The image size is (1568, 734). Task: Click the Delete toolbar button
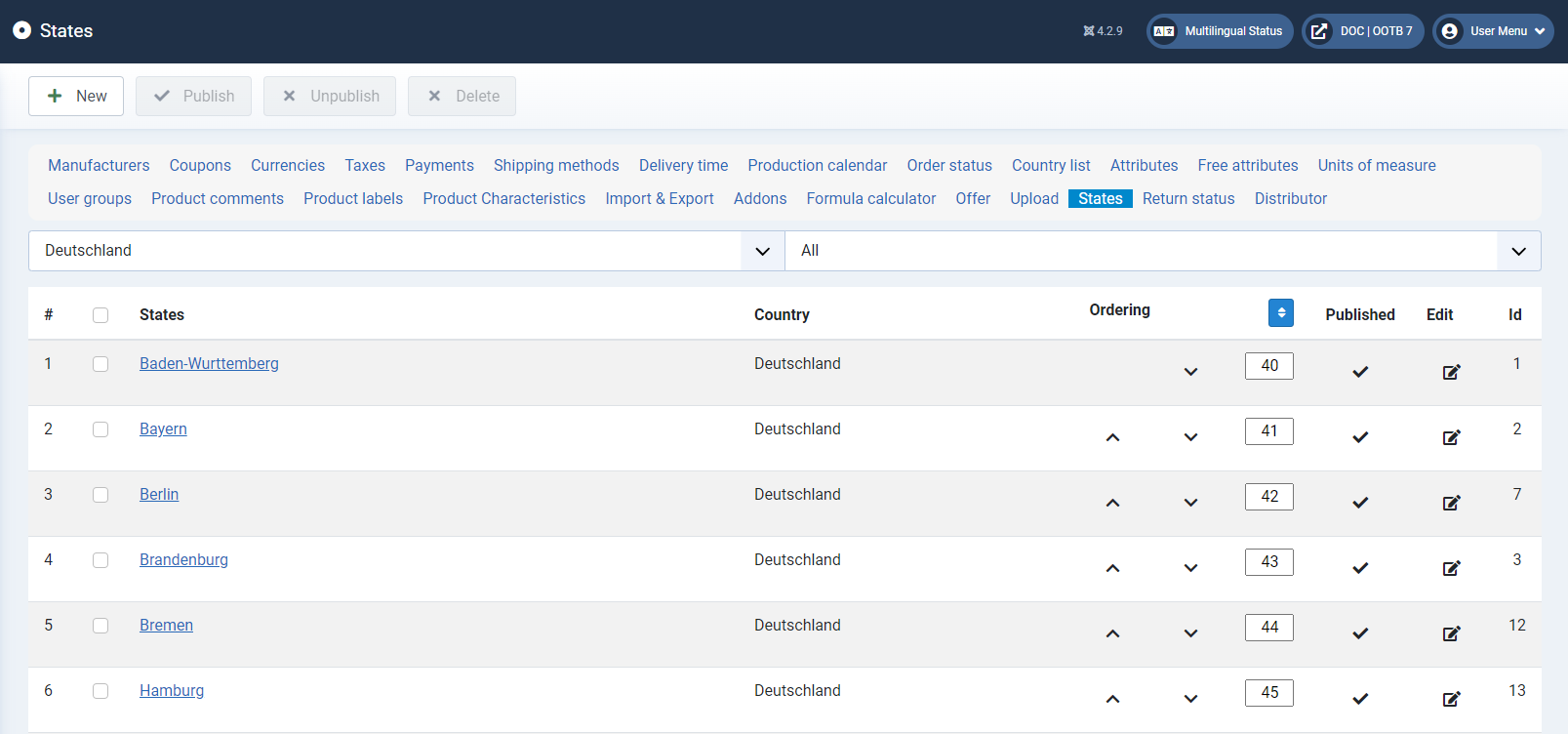pos(462,96)
